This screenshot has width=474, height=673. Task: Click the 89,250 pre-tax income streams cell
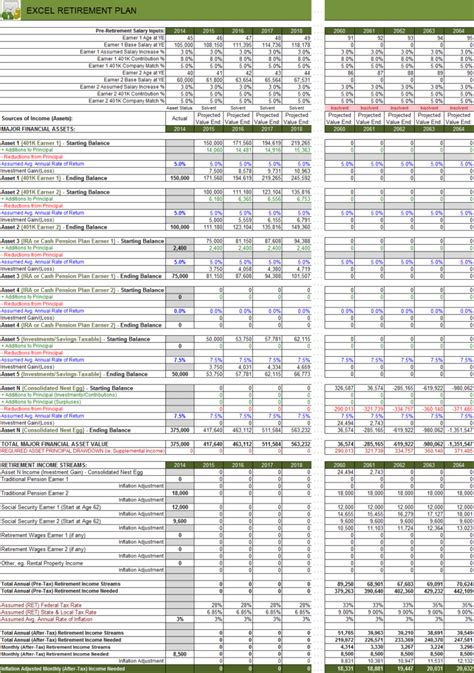[340, 584]
